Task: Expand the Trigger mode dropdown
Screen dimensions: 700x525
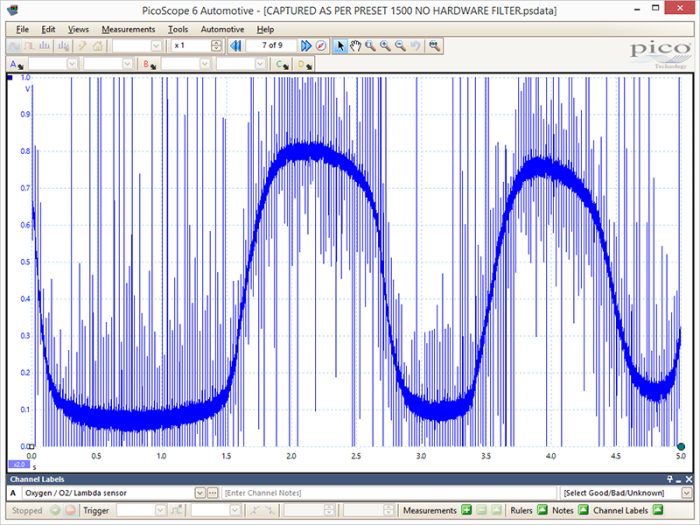Action: [160, 510]
